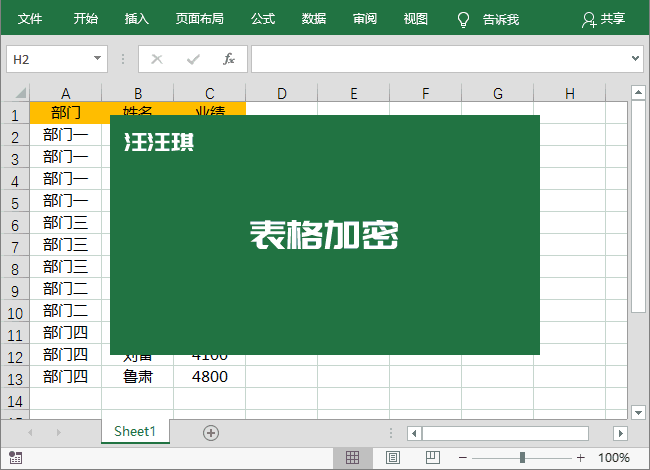This screenshot has height=470, width=650.
Task: Select row 13 header
Action: click(x=15, y=377)
